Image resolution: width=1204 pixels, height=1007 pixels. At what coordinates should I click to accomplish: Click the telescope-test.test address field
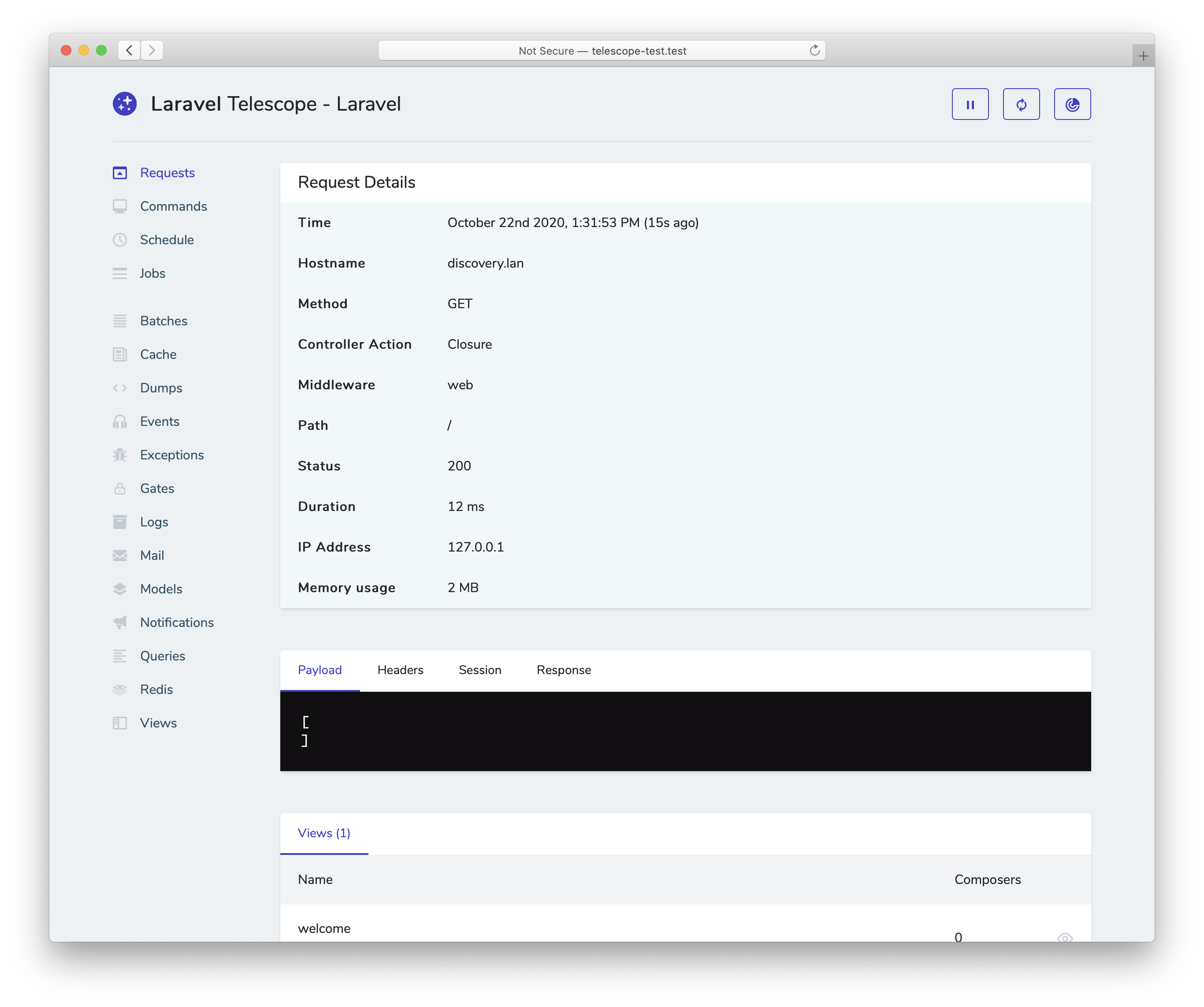coord(602,50)
